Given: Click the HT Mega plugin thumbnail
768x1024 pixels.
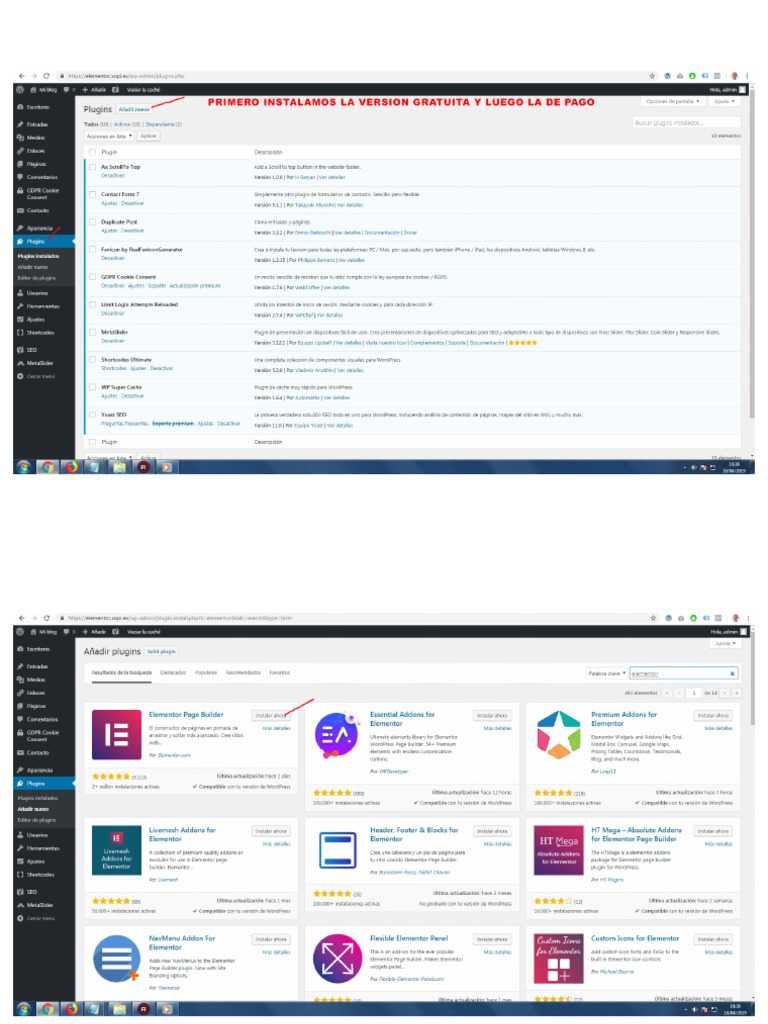Looking at the screenshot, I should (558, 850).
